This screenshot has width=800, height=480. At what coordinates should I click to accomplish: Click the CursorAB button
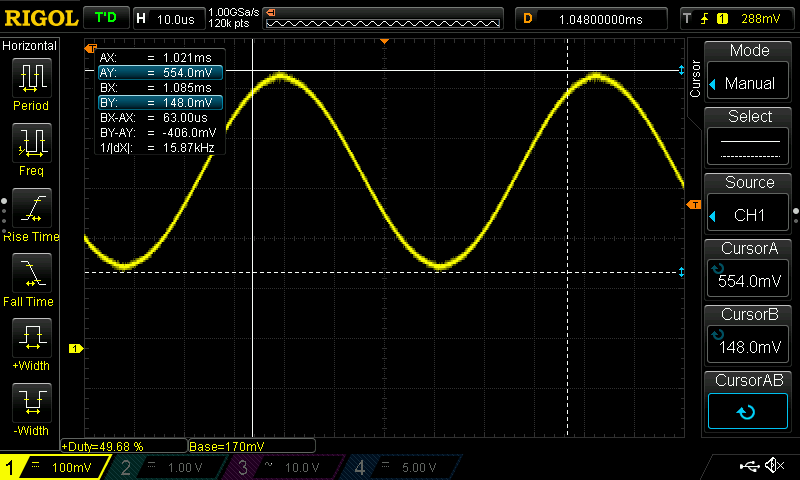point(748,411)
